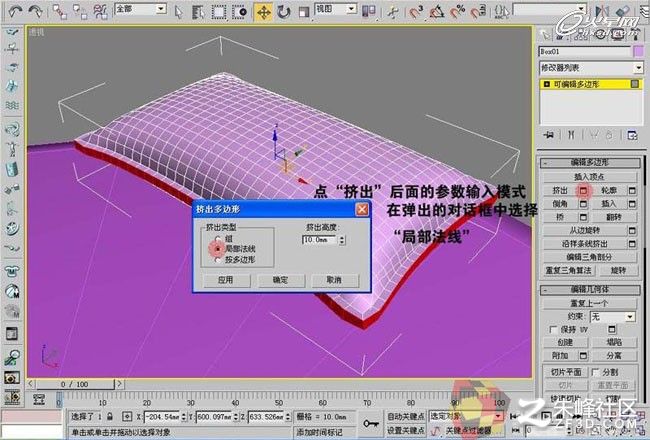Activate the Select and Move tool
This screenshot has width=650, height=440.
point(263,12)
